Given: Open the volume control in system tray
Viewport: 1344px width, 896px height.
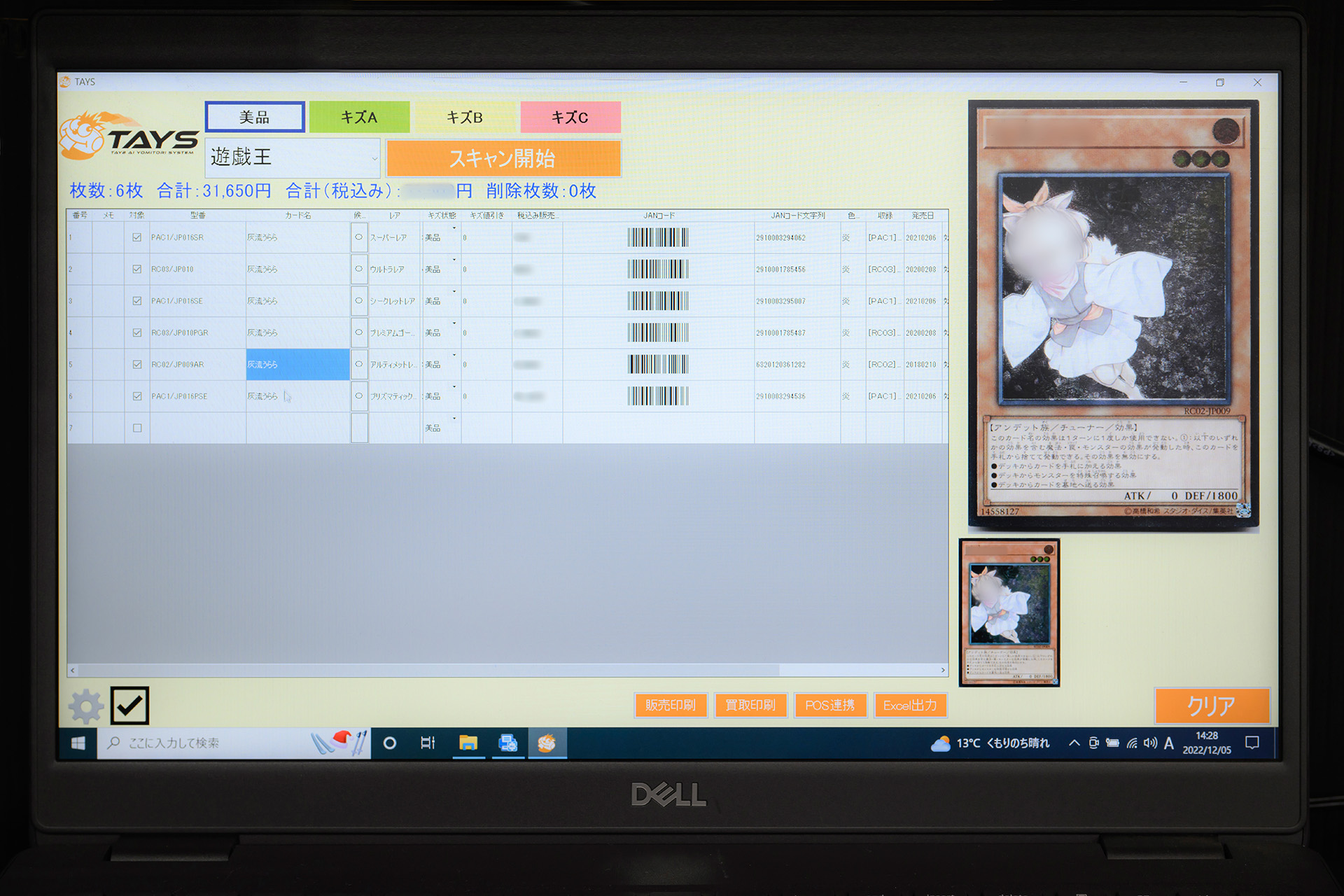Looking at the screenshot, I should point(1150,743).
